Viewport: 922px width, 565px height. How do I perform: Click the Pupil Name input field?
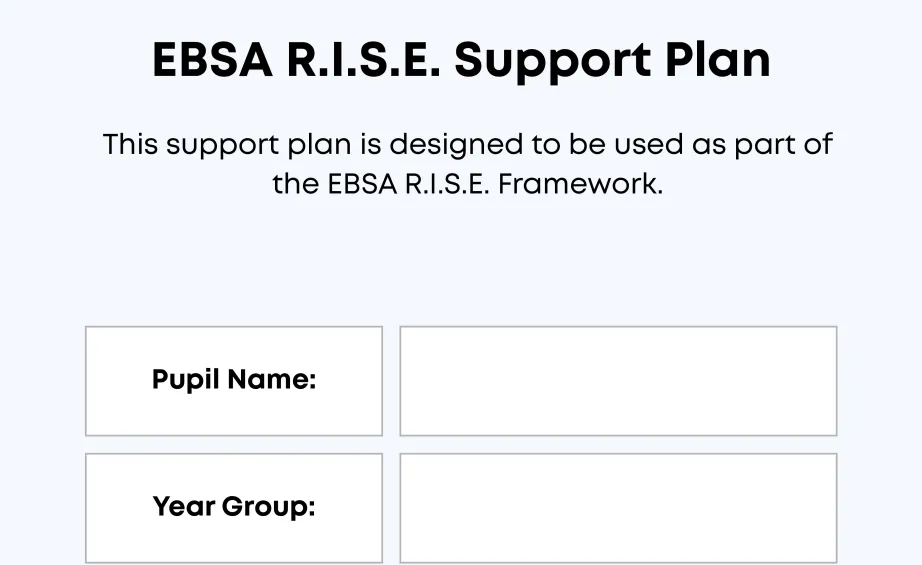[x=618, y=381]
